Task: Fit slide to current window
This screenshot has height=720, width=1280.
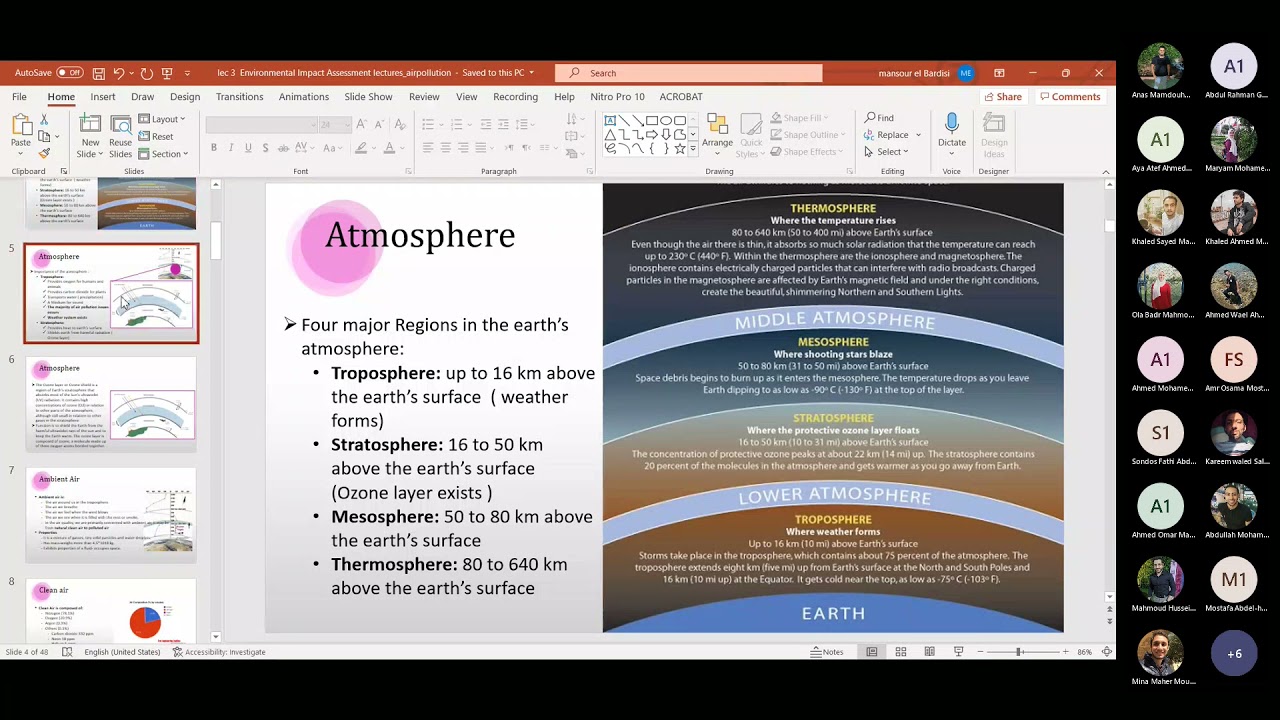Action: click(1107, 652)
